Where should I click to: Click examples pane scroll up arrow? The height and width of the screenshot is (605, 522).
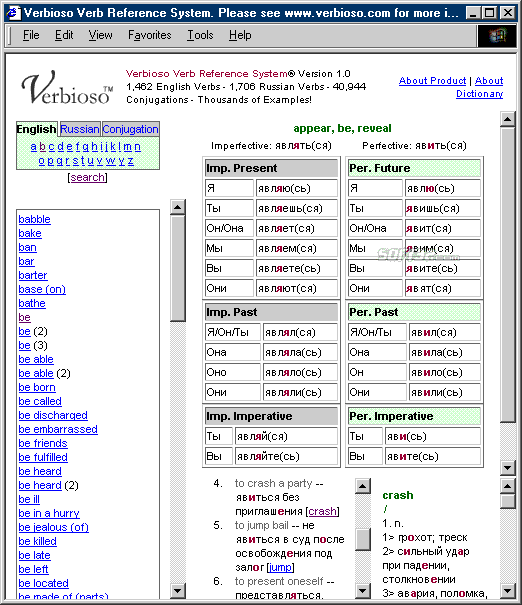click(363, 486)
